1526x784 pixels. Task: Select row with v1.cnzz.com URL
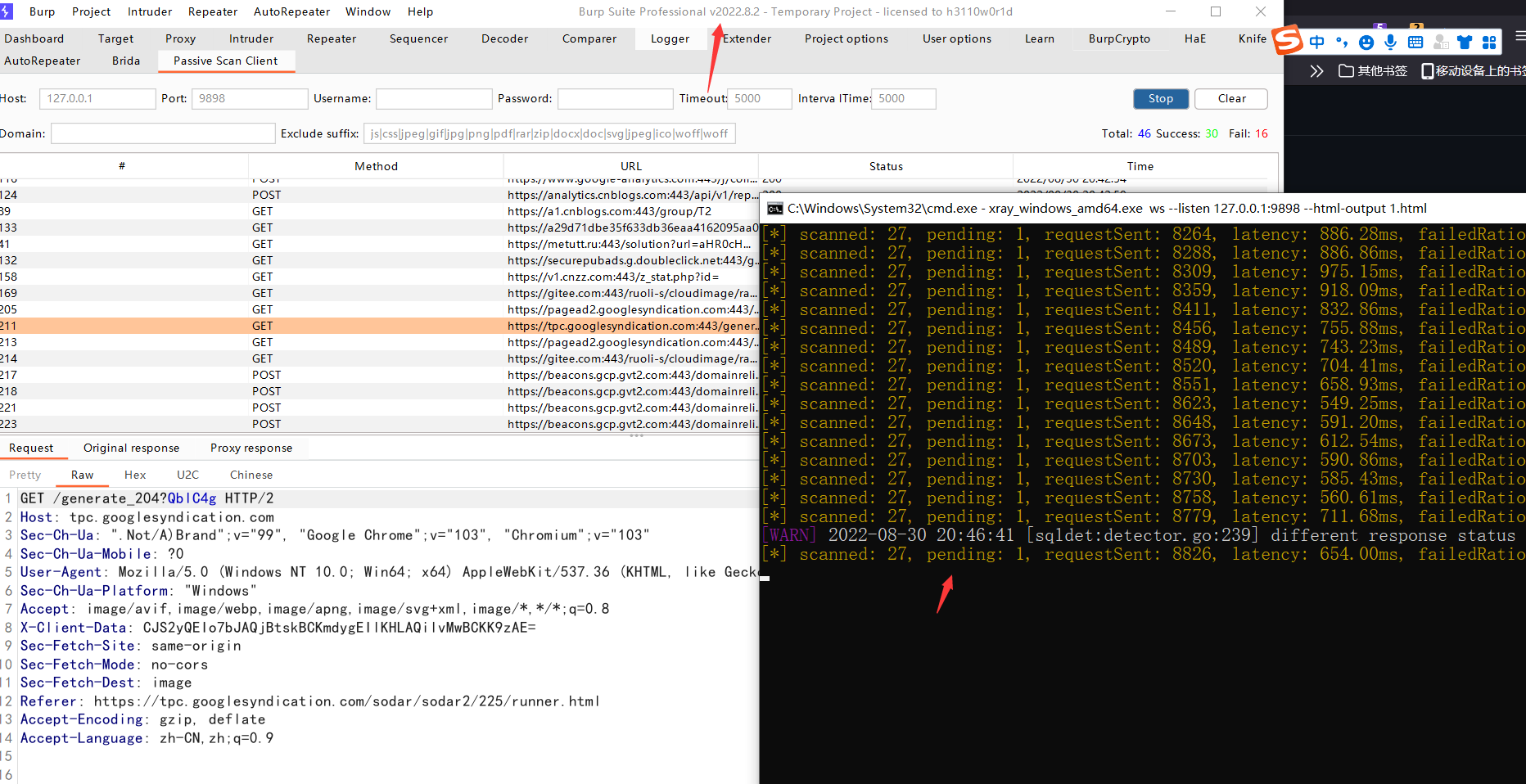[379, 277]
